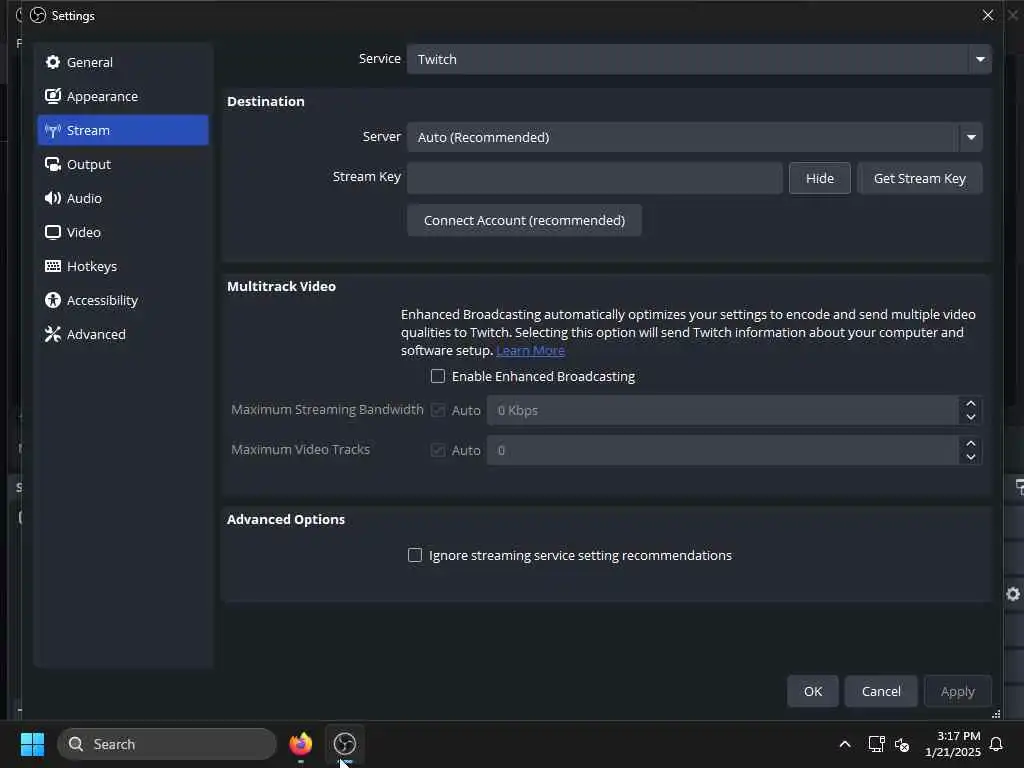Viewport: 1024px width, 768px height.
Task: Decrease the Maximum Video Tracks value
Action: tap(970, 457)
